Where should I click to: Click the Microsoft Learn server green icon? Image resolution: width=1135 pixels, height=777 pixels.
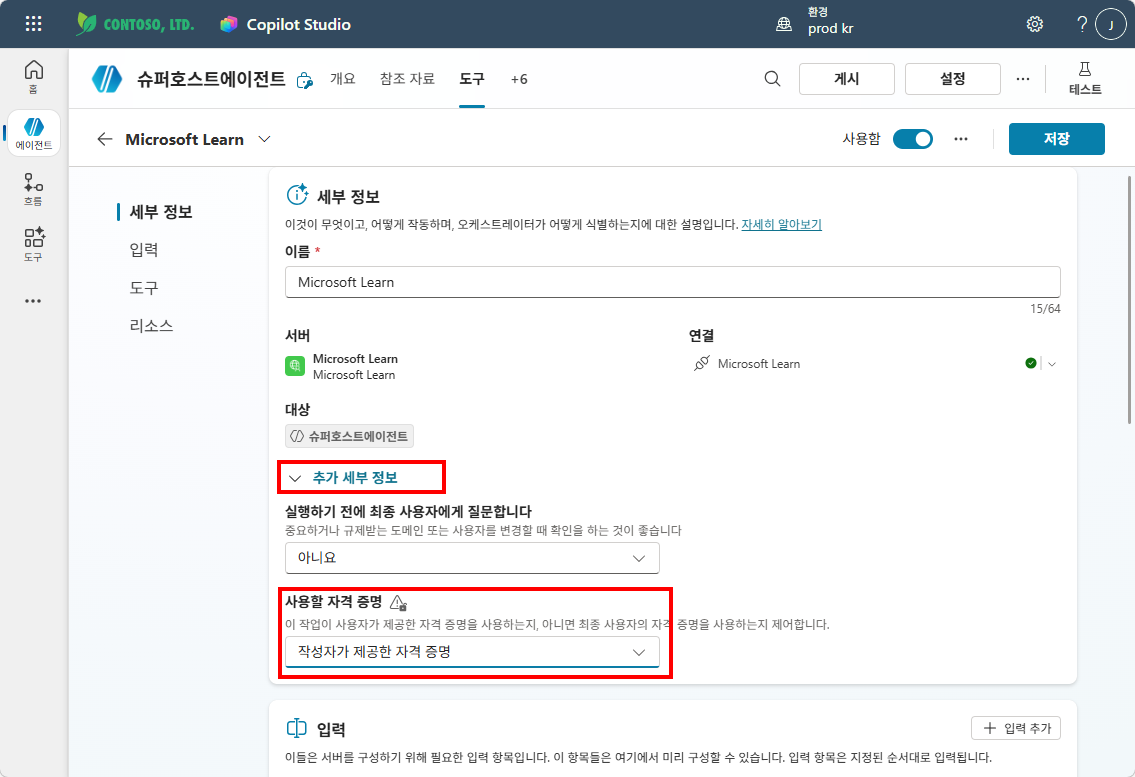pos(295,366)
